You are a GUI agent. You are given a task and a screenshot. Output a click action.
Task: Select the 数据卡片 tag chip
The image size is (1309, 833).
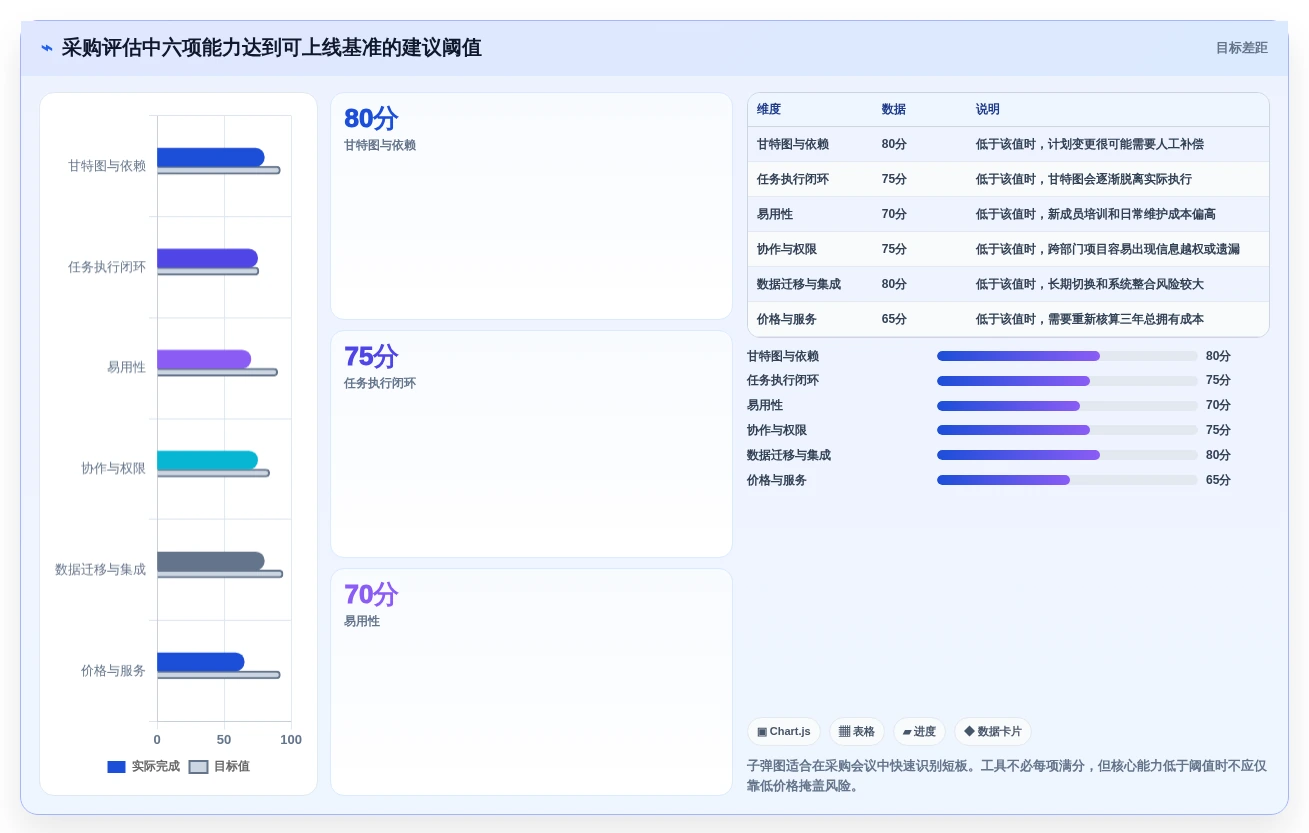[x=993, y=732]
